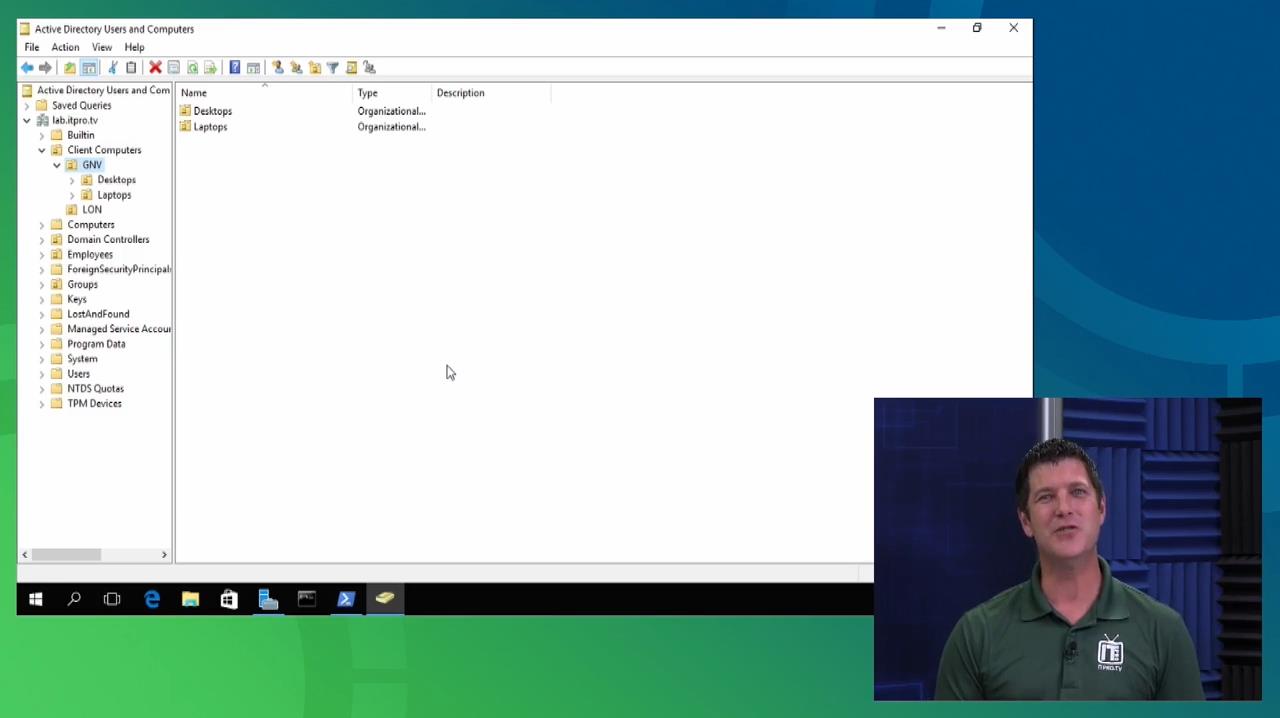Expand Laptops OU in tree
The width and height of the screenshot is (1280, 718).
[72, 195]
